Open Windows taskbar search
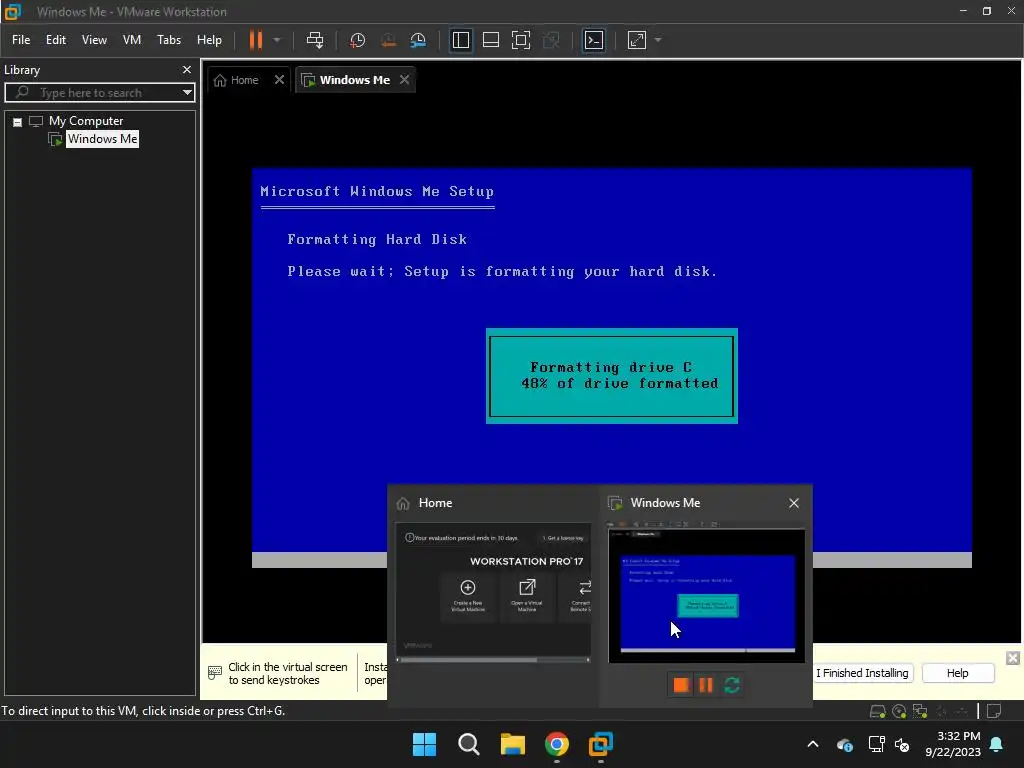 pyautogui.click(x=468, y=744)
